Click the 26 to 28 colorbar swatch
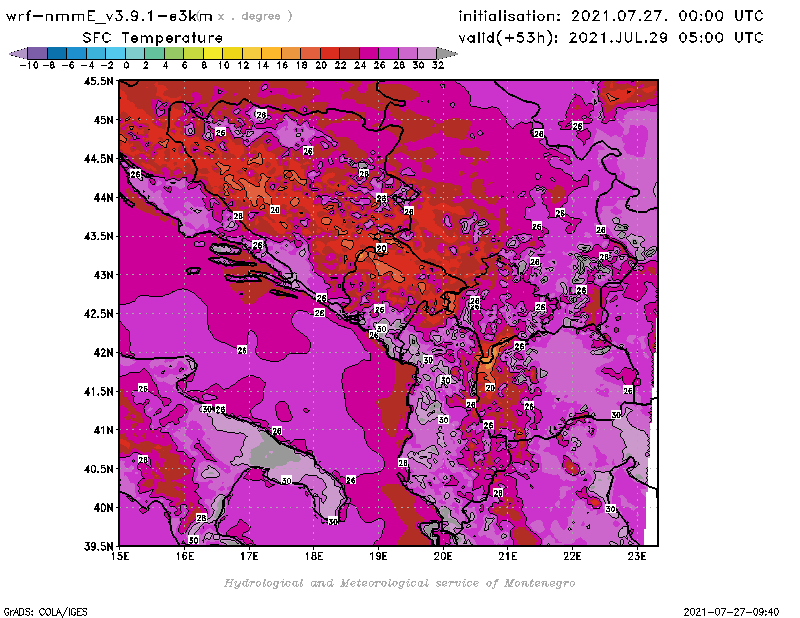The image size is (800, 618). [388, 53]
